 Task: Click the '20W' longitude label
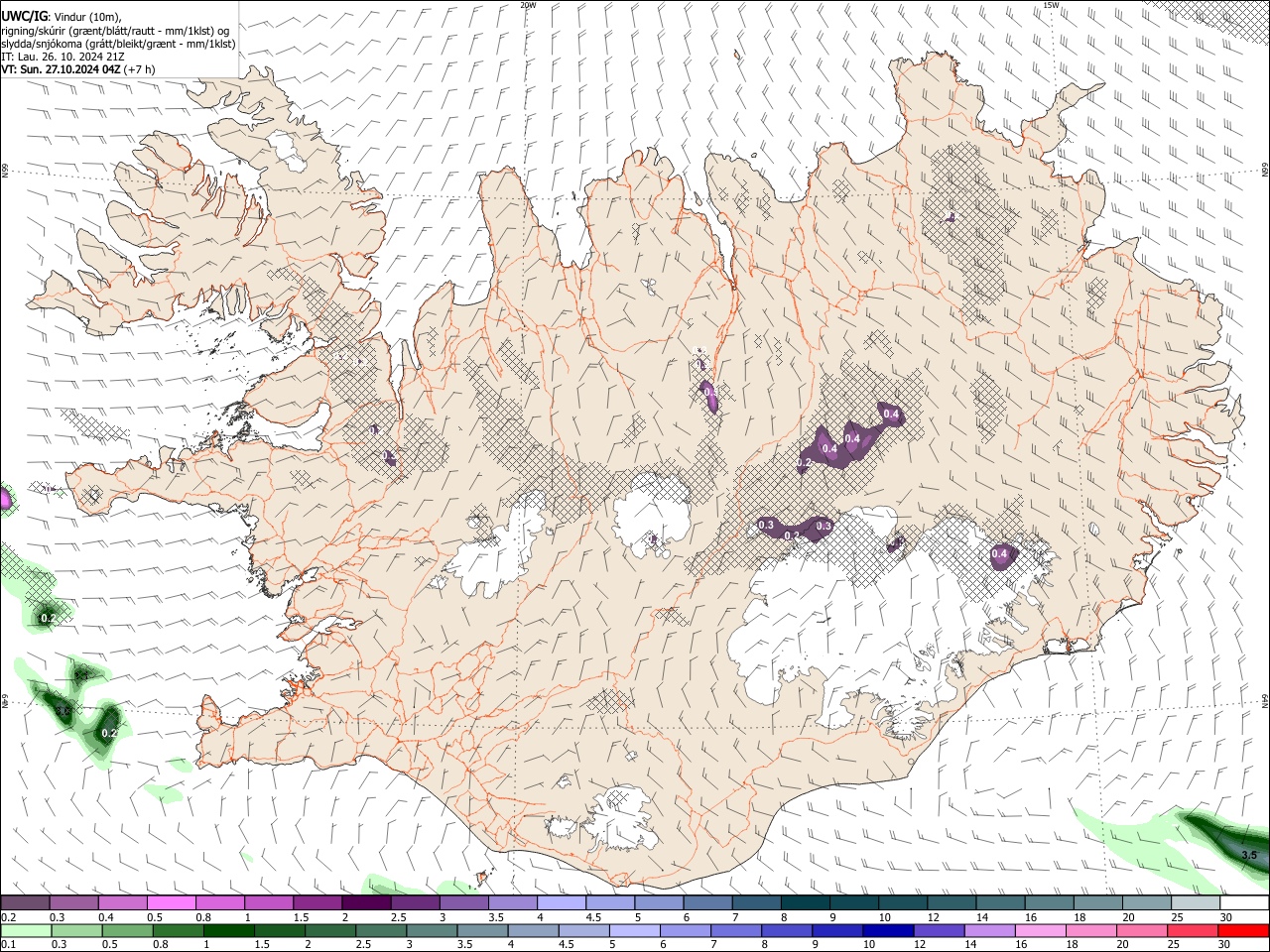(529, 5)
